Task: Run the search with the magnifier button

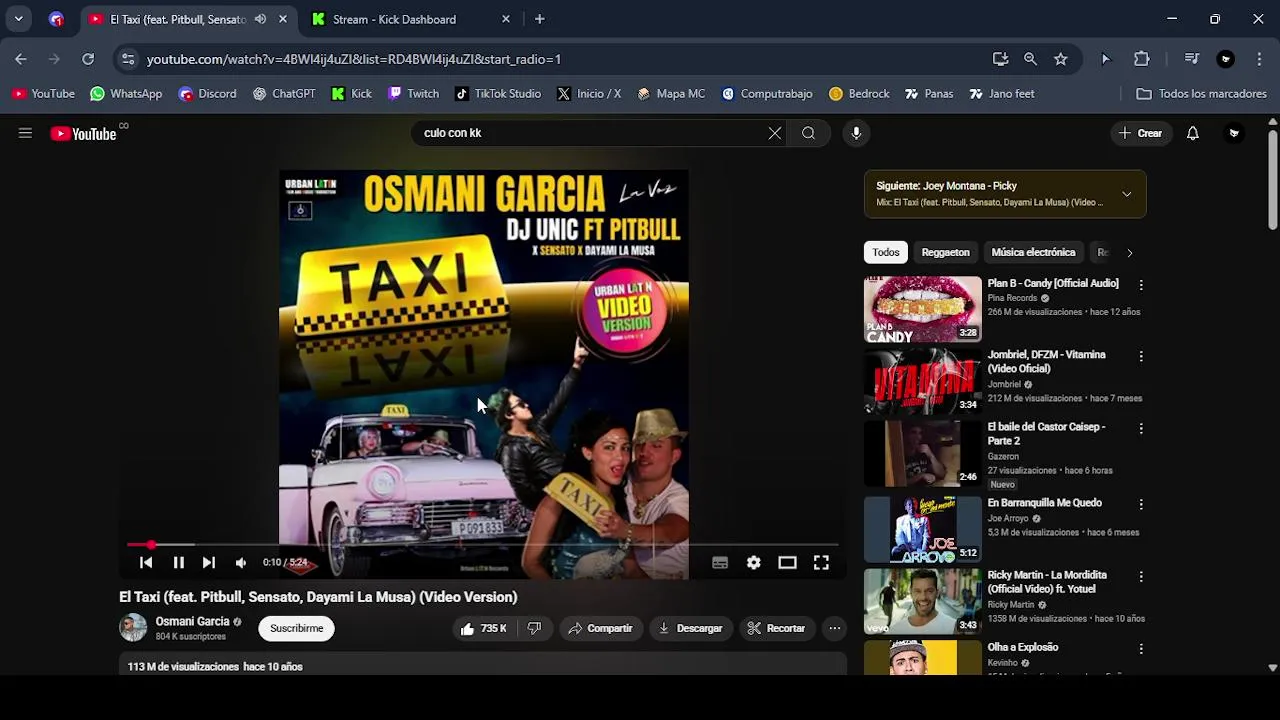Action: pyautogui.click(x=808, y=133)
